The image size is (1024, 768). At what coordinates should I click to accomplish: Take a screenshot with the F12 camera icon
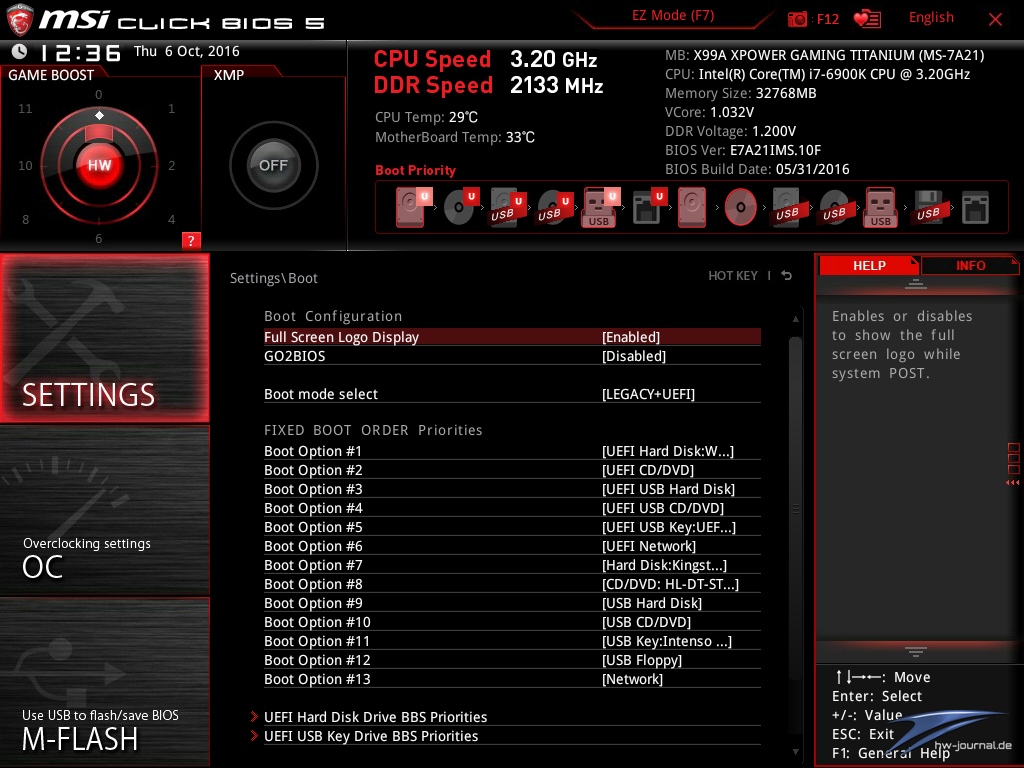point(797,19)
